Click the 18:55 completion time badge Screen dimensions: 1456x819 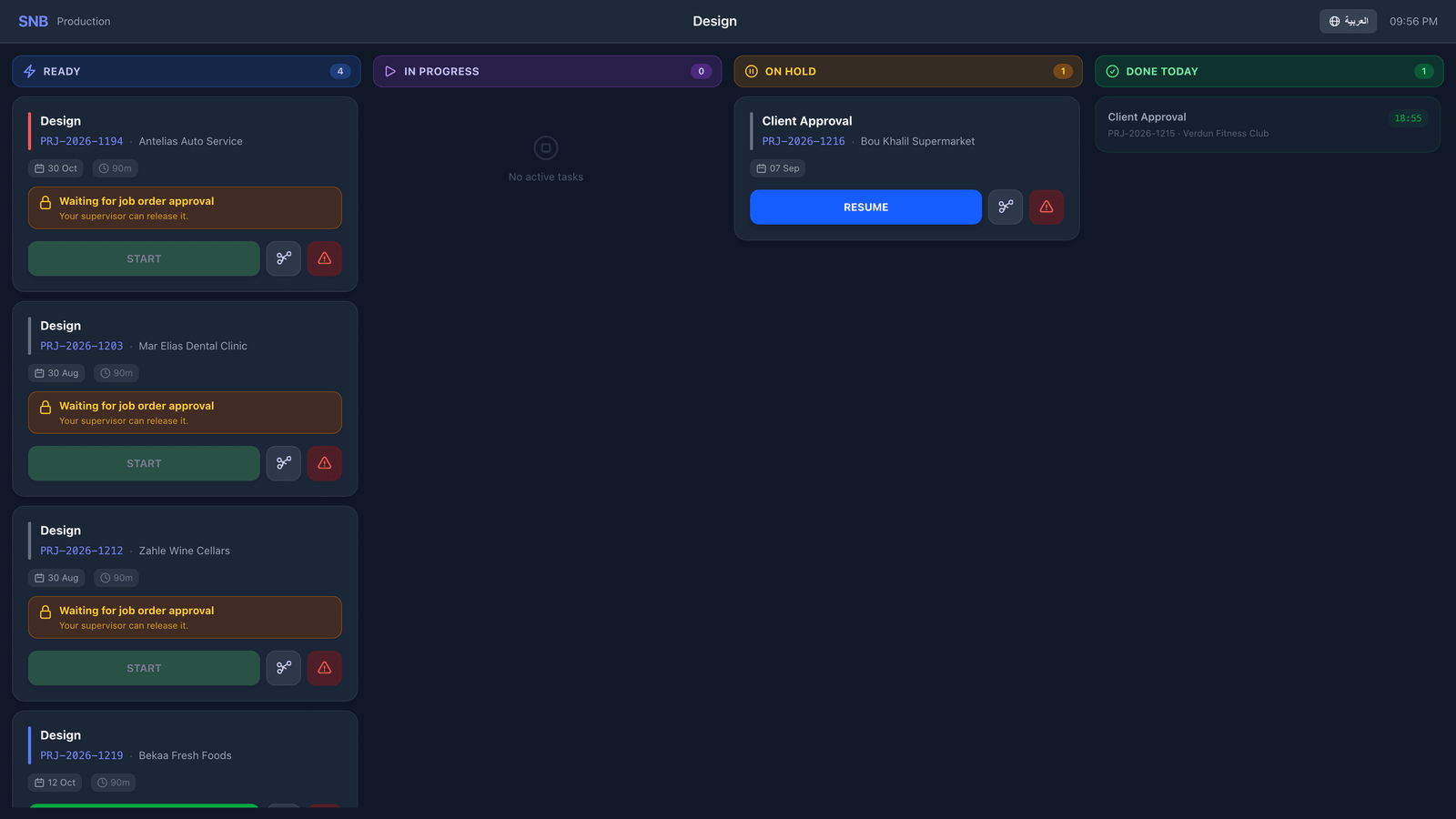pyautogui.click(x=1408, y=118)
